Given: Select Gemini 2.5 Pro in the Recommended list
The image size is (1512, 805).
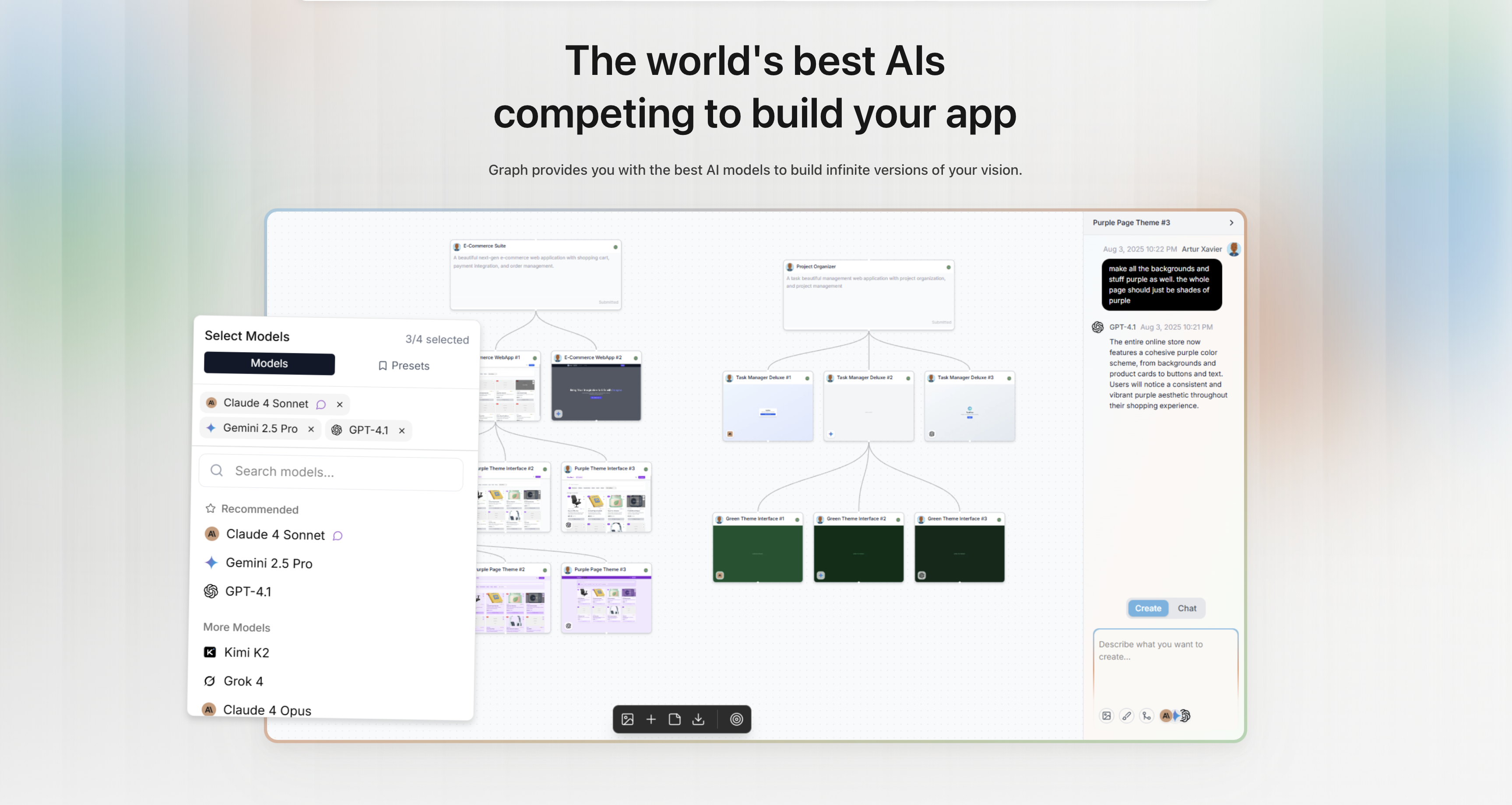Looking at the screenshot, I should 258,563.
